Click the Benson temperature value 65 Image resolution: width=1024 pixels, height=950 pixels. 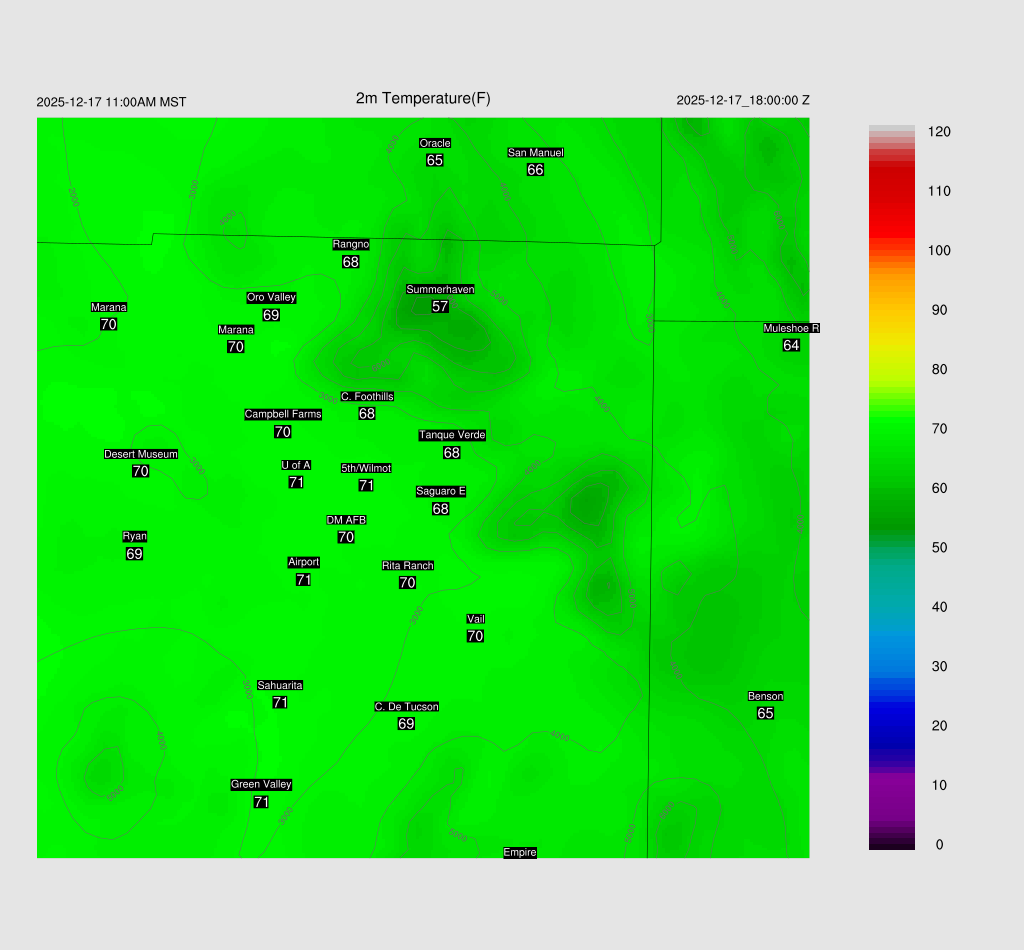765,713
